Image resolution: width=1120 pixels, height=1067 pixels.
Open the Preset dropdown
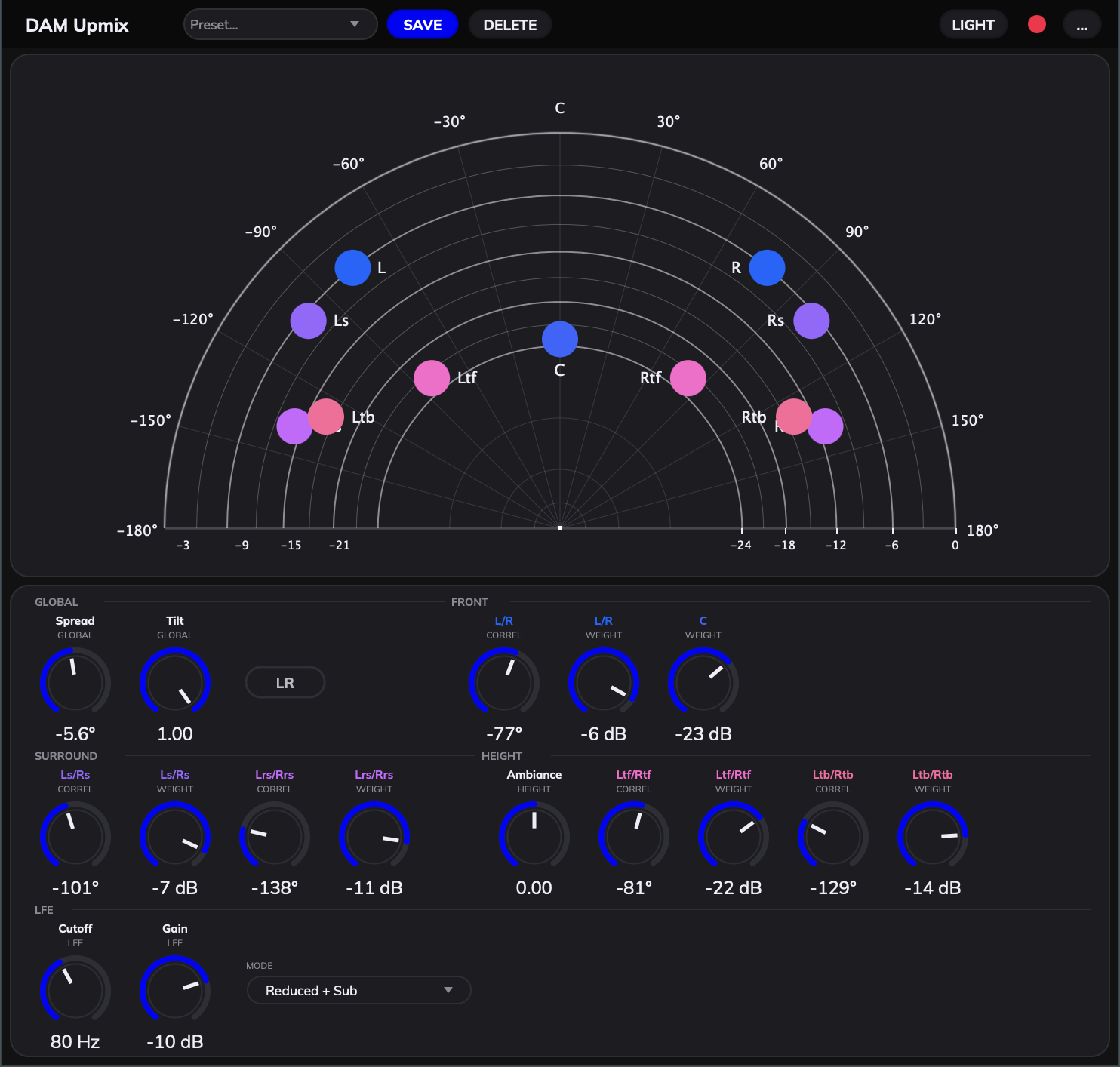tap(281, 25)
